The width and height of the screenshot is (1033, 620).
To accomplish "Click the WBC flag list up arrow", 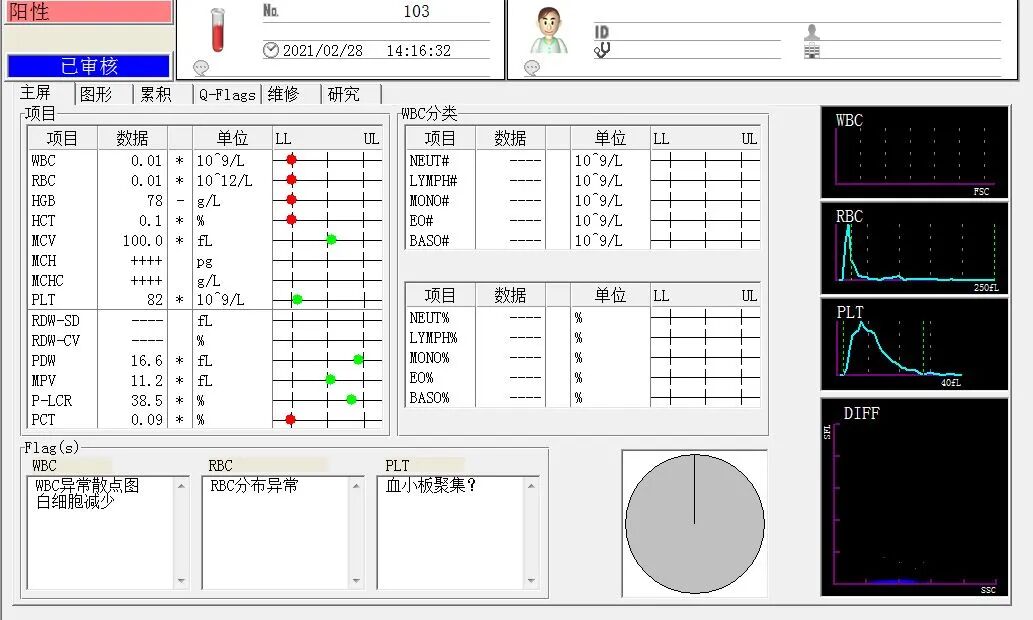I will tap(181, 486).
